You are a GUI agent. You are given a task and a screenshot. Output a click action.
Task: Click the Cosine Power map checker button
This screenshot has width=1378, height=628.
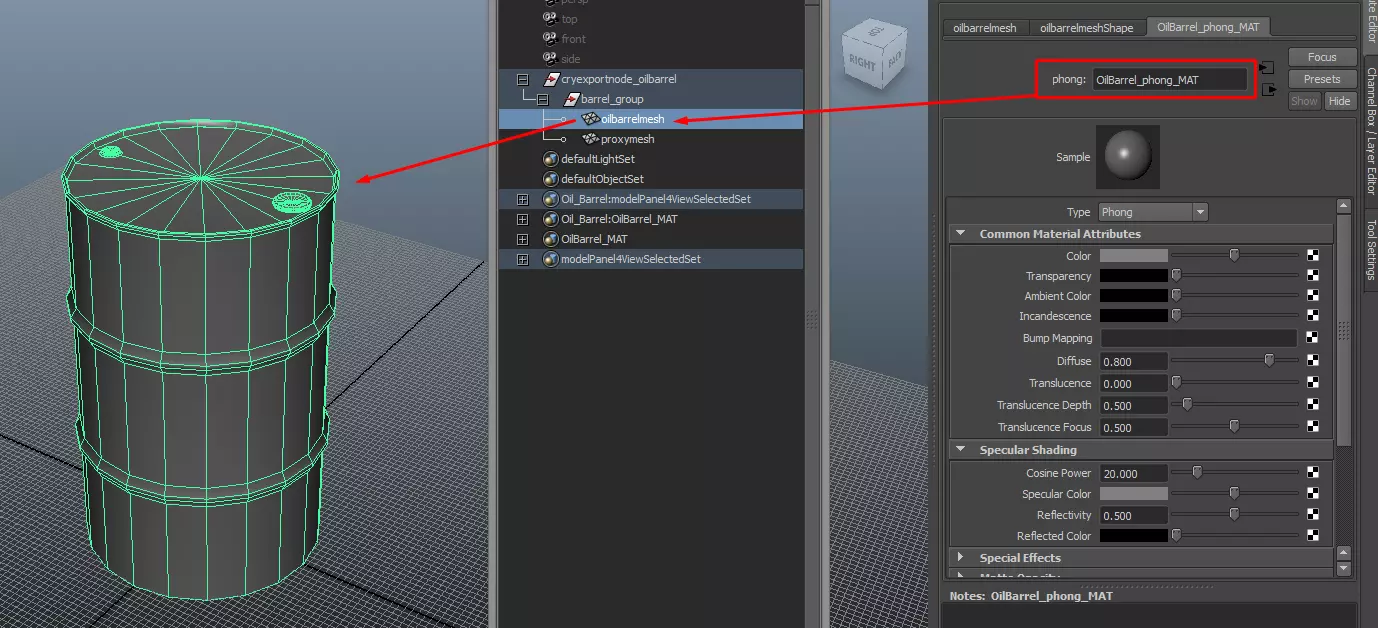click(1312, 473)
